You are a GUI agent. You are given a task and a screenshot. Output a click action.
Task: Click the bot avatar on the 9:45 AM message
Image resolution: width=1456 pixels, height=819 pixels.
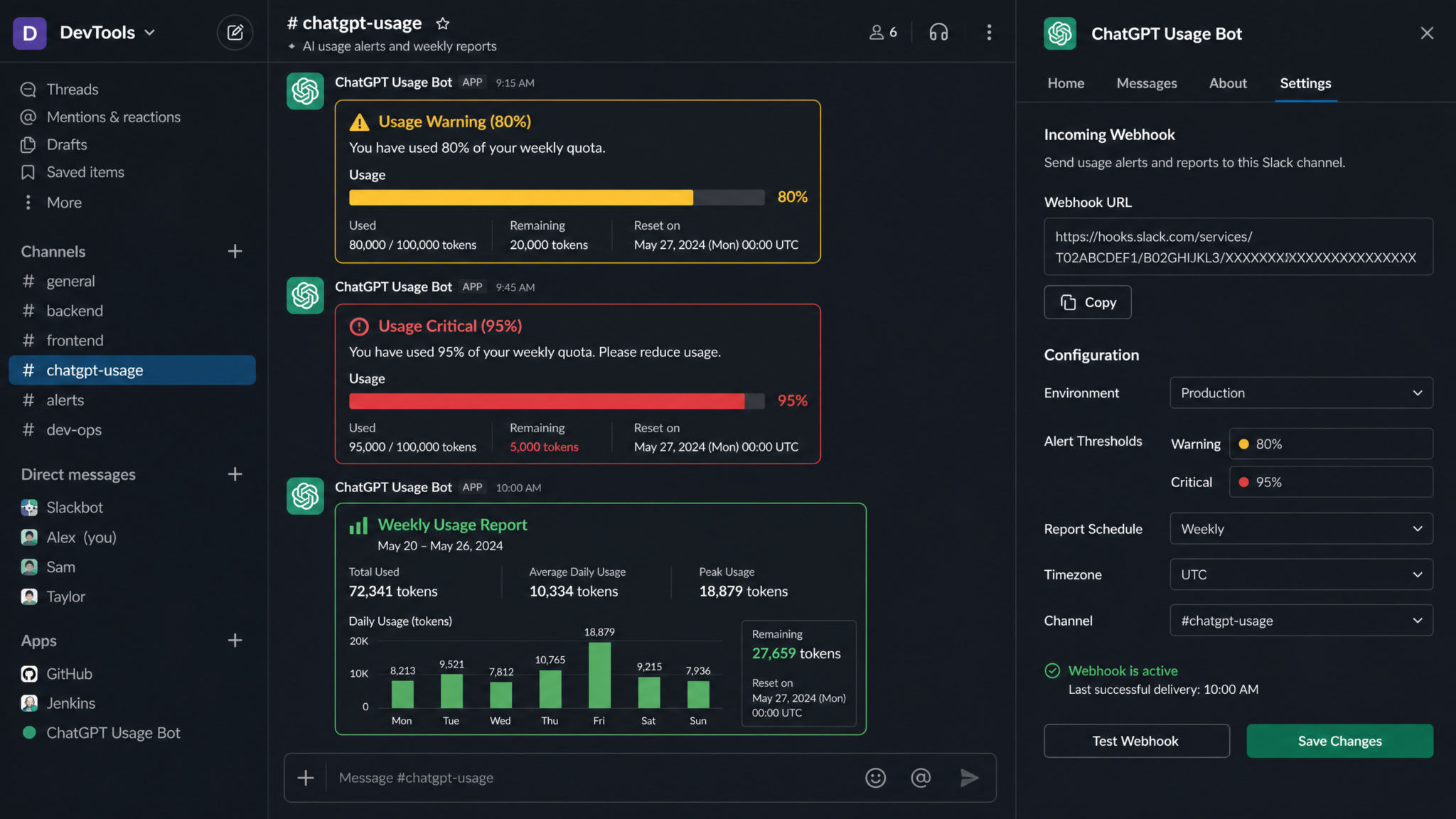pyautogui.click(x=305, y=296)
